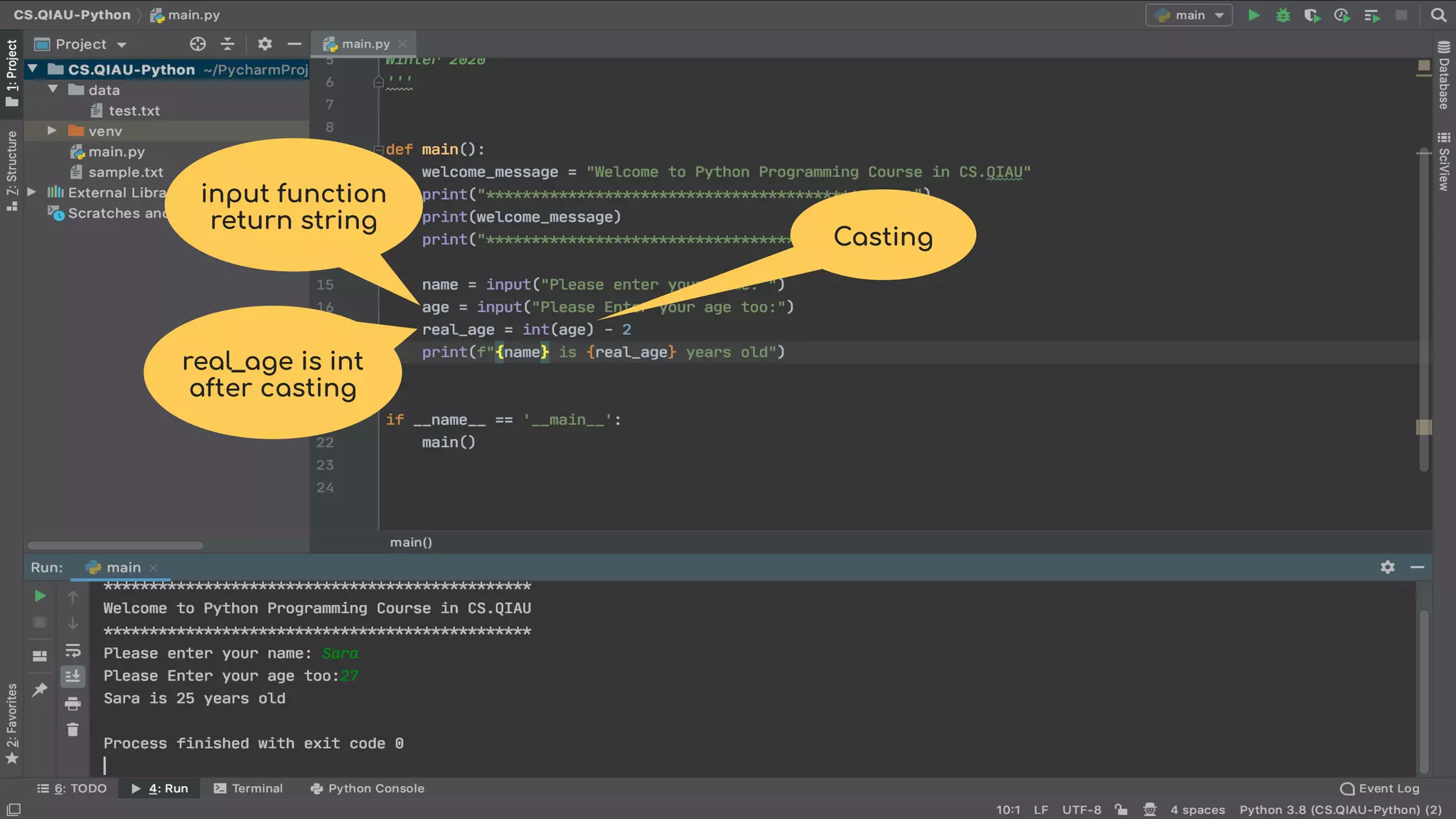Collapse the data folder

(53, 90)
